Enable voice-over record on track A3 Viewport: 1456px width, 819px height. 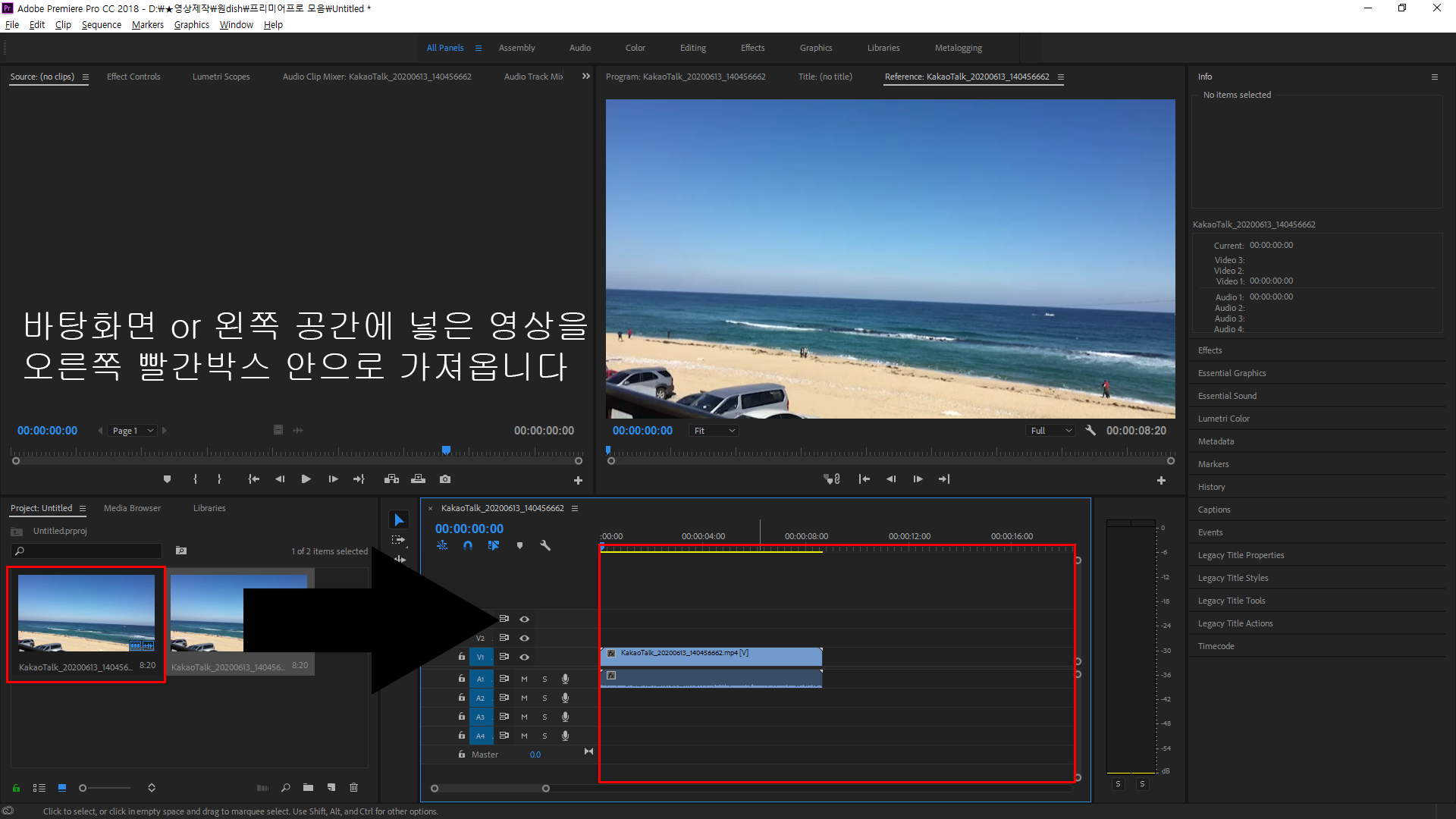565,717
